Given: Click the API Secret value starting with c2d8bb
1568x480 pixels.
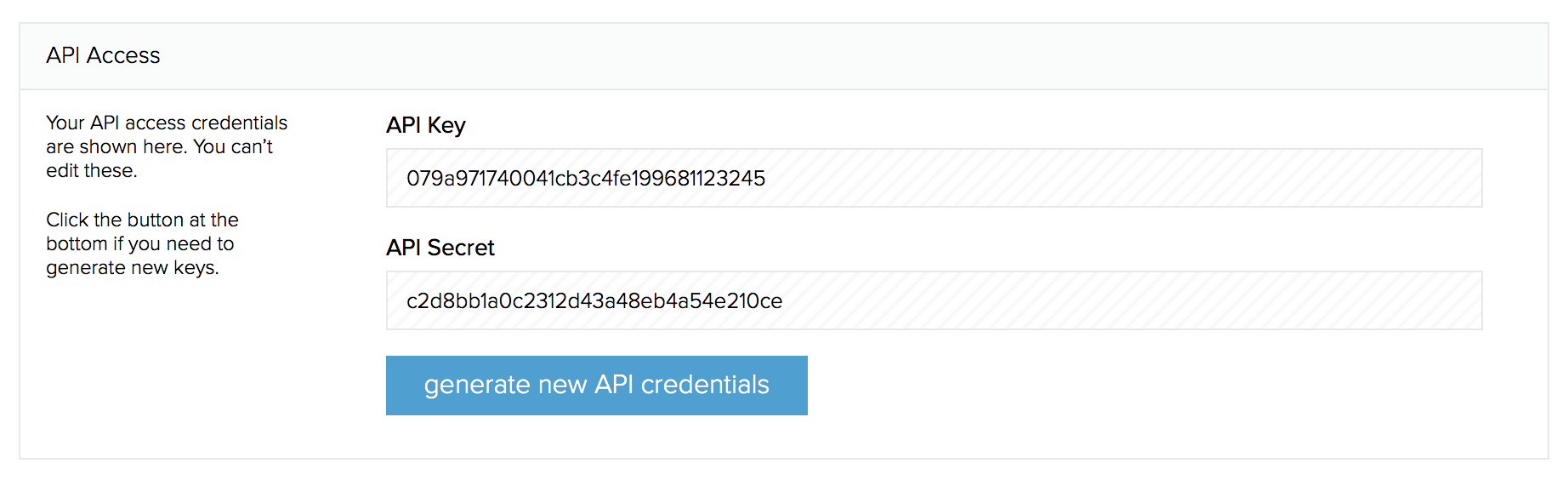Looking at the screenshot, I should click(594, 300).
